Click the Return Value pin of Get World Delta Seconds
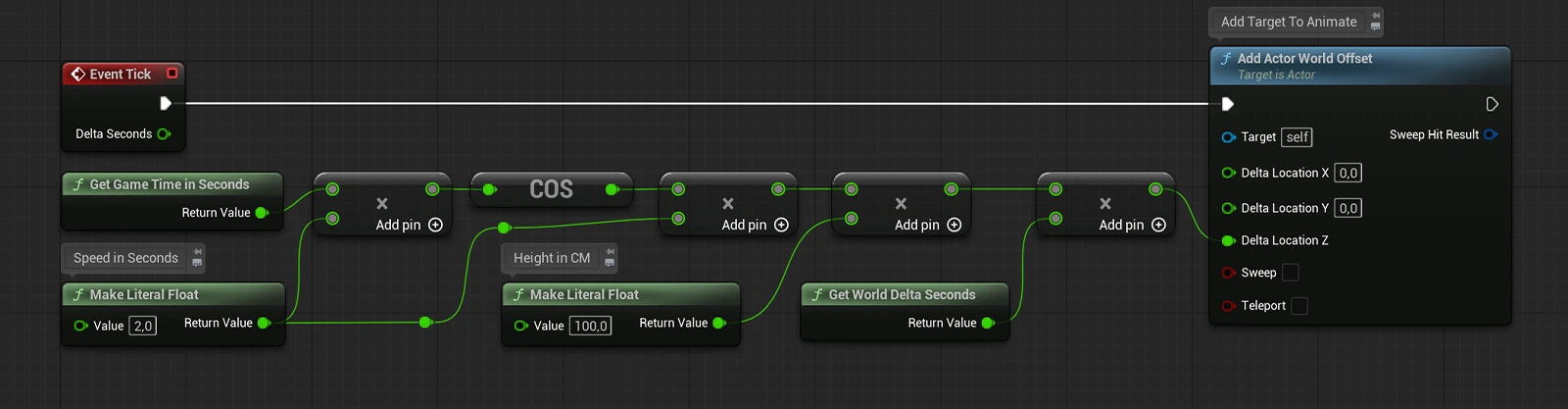The image size is (1568, 409). pyautogui.click(x=988, y=323)
